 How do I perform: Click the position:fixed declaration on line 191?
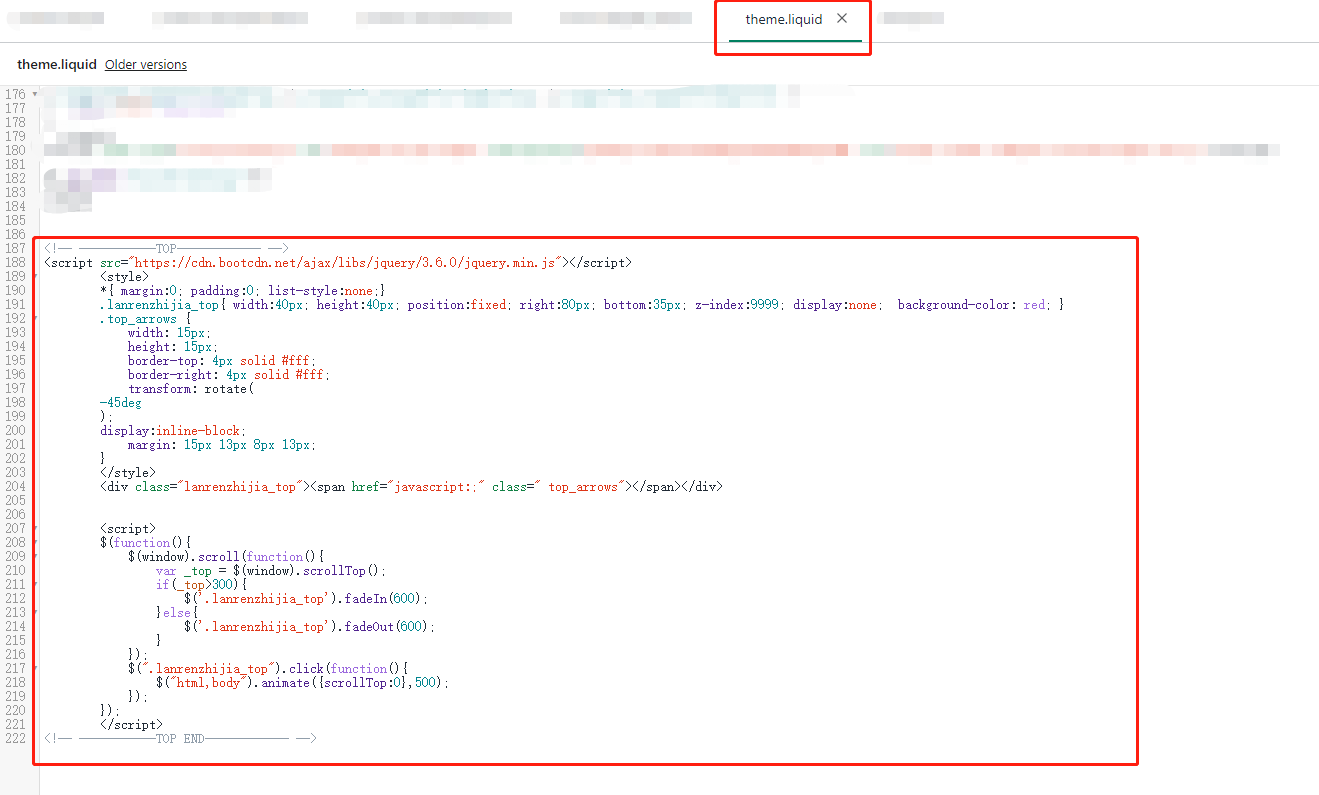460,304
